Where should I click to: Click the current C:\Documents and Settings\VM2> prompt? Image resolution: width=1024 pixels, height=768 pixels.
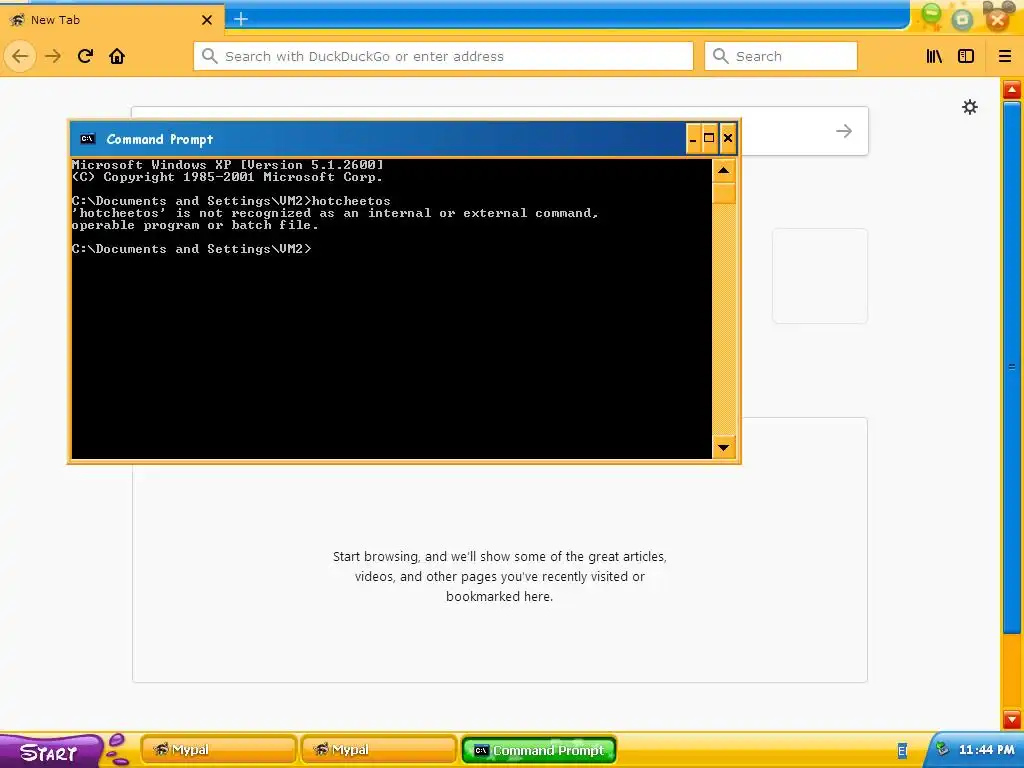point(192,249)
